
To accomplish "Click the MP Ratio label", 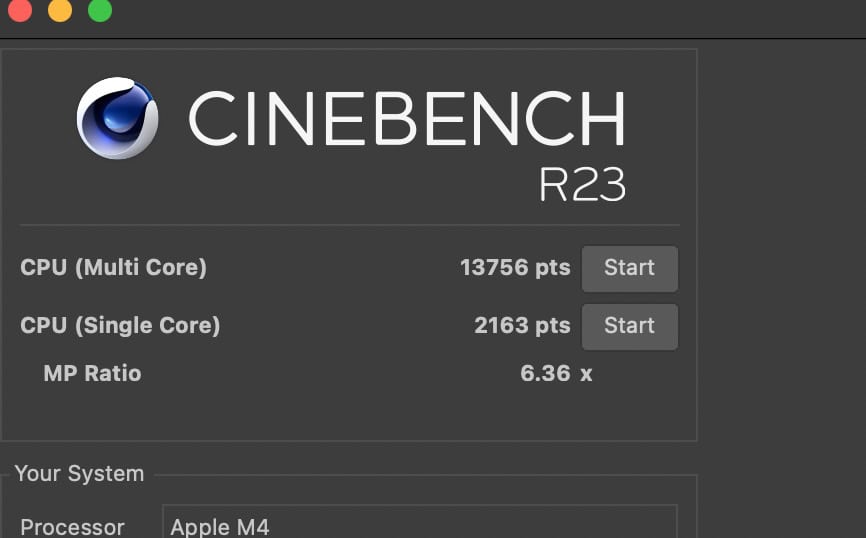I will 92,374.
